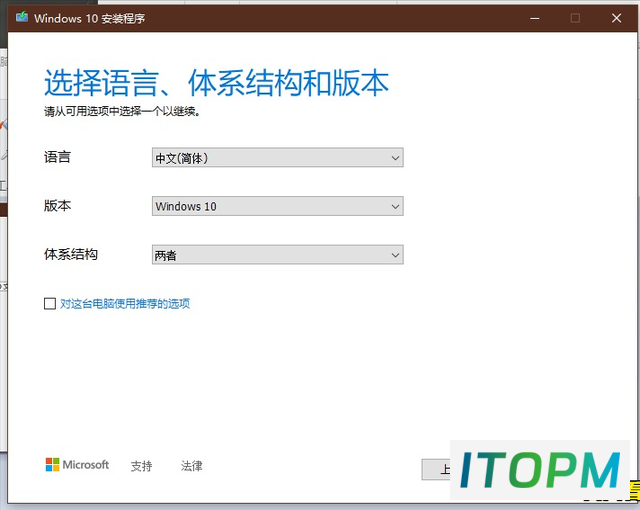Open the 支持 link

pos(141,466)
